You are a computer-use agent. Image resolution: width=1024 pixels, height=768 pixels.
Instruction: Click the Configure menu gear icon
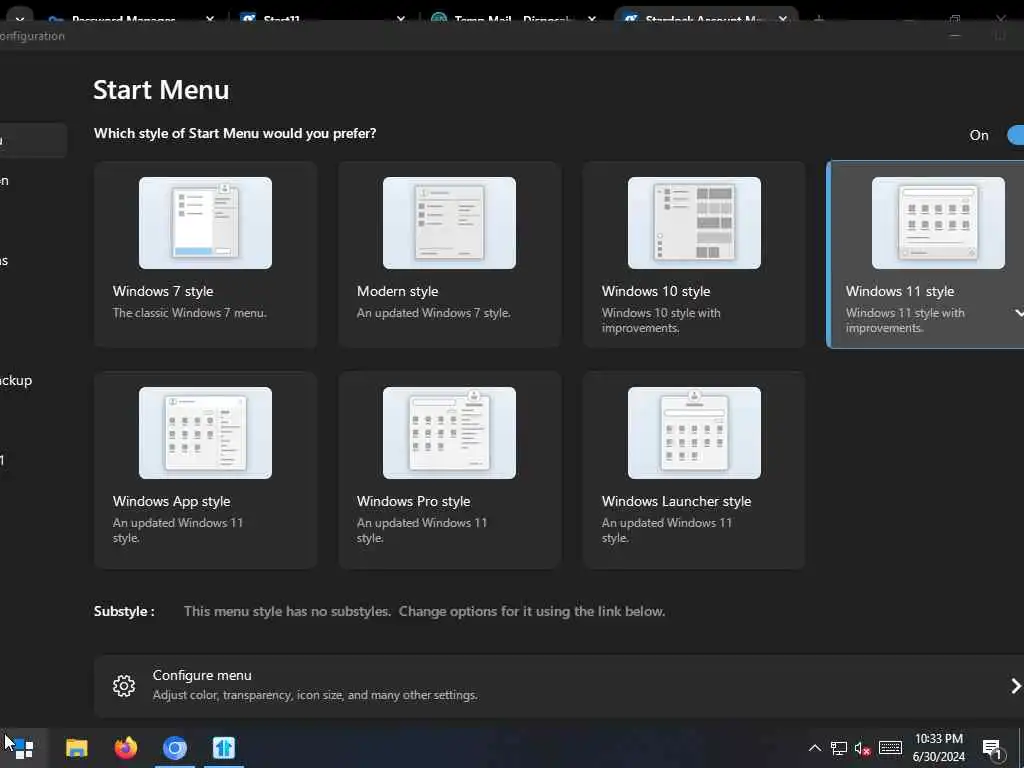123,686
